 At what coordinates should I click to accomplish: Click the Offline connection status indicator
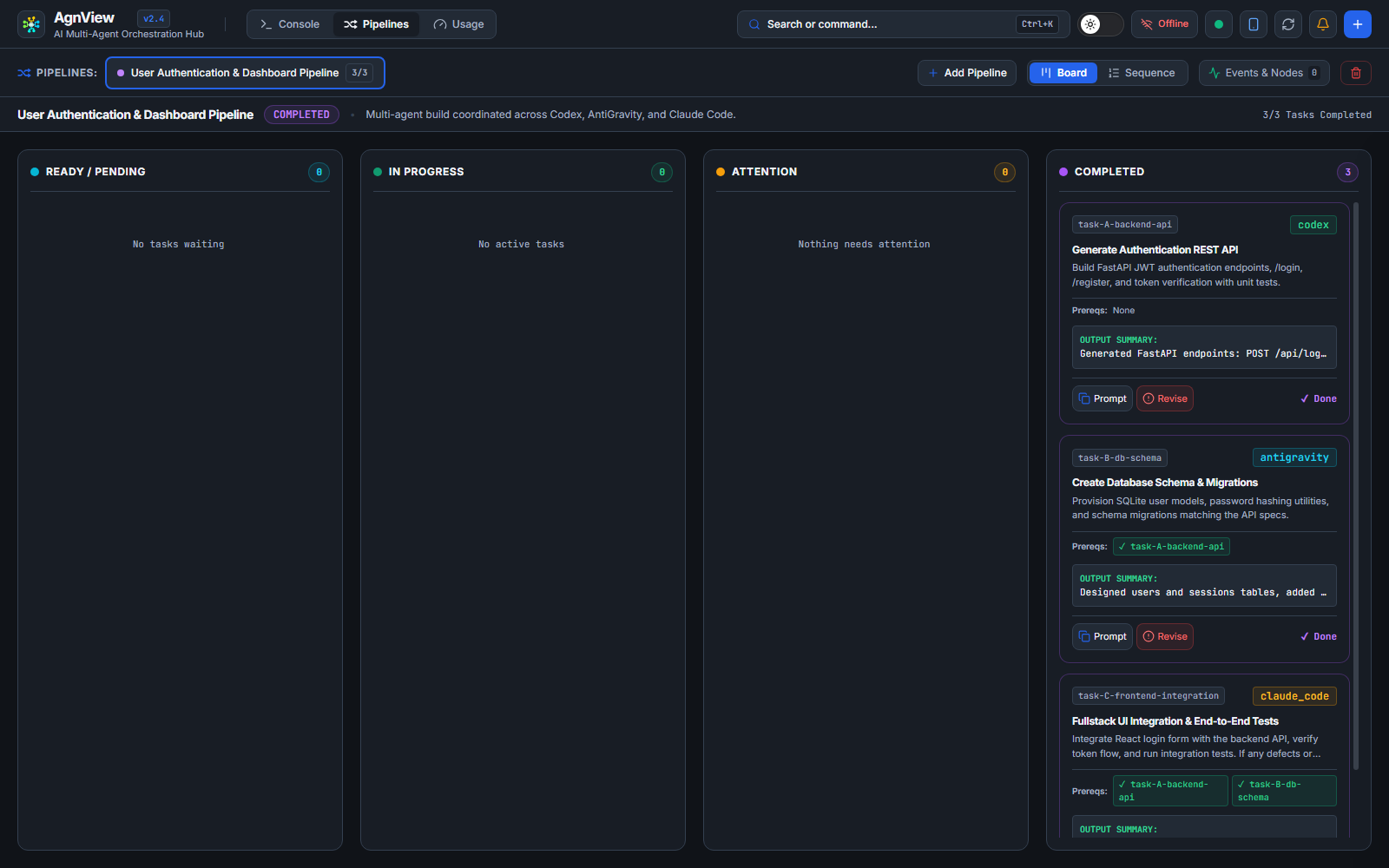1164,24
